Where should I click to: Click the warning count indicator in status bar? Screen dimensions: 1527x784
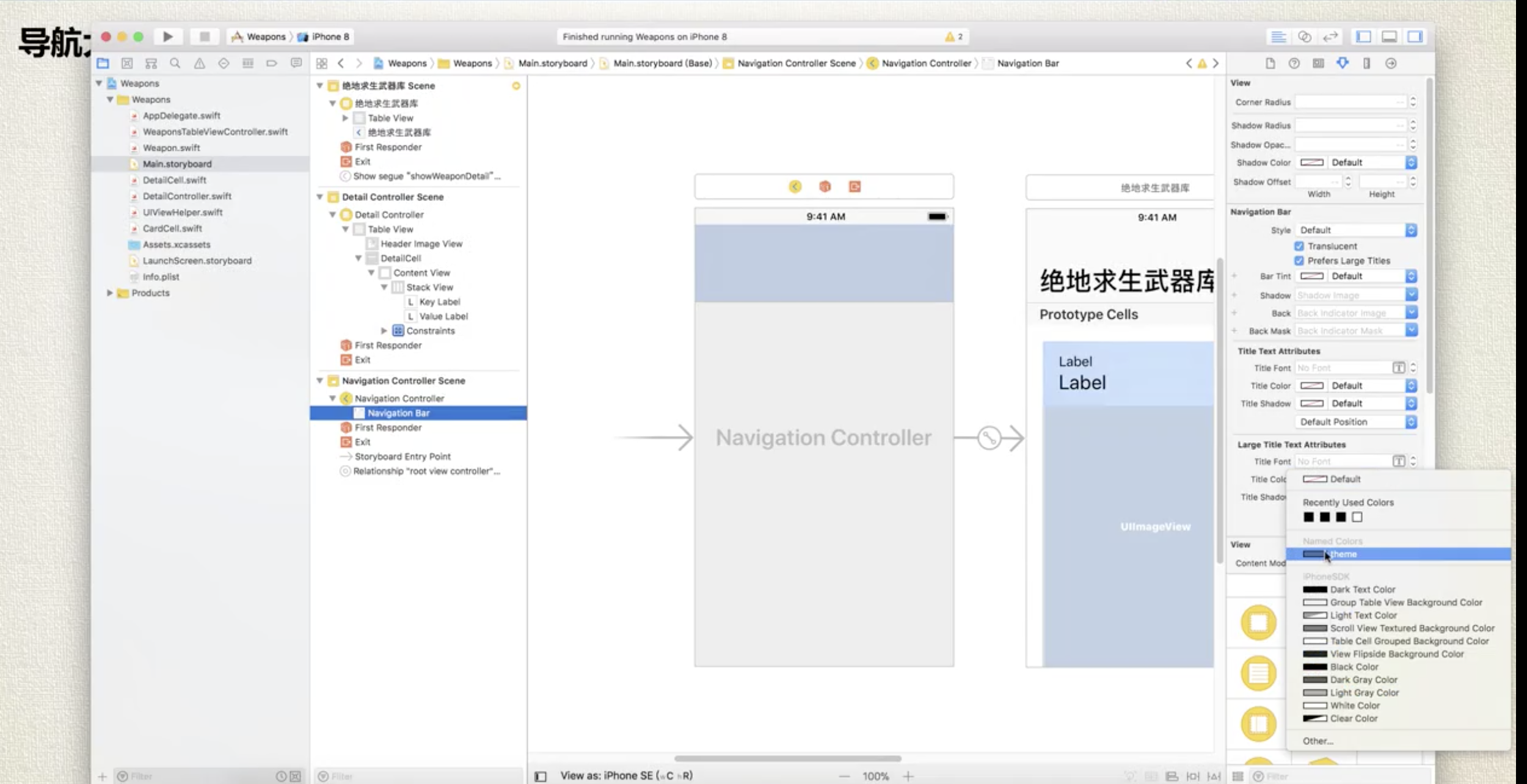953,37
